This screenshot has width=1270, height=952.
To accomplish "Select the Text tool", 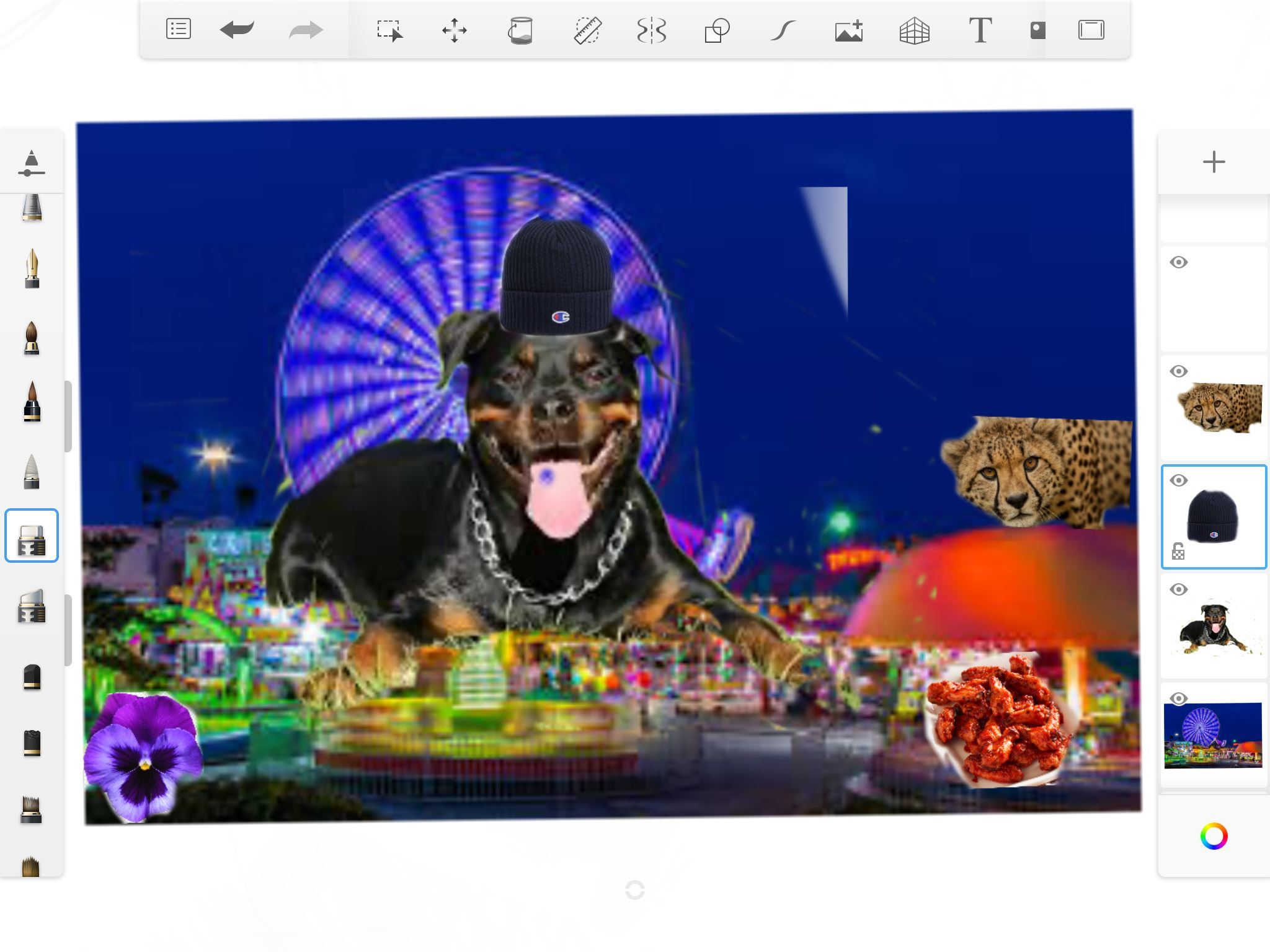I will pos(980,30).
